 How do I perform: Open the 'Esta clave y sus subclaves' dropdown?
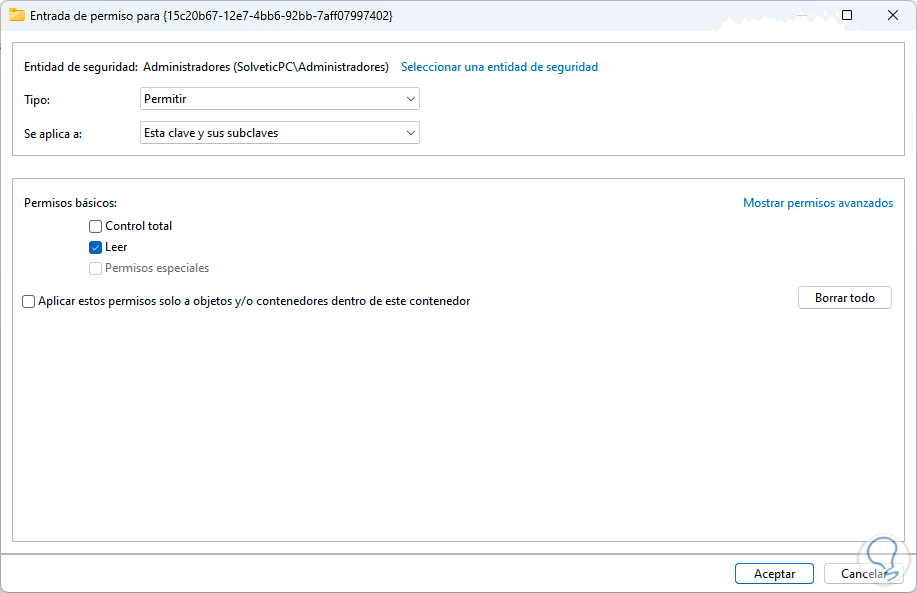[x=280, y=132]
